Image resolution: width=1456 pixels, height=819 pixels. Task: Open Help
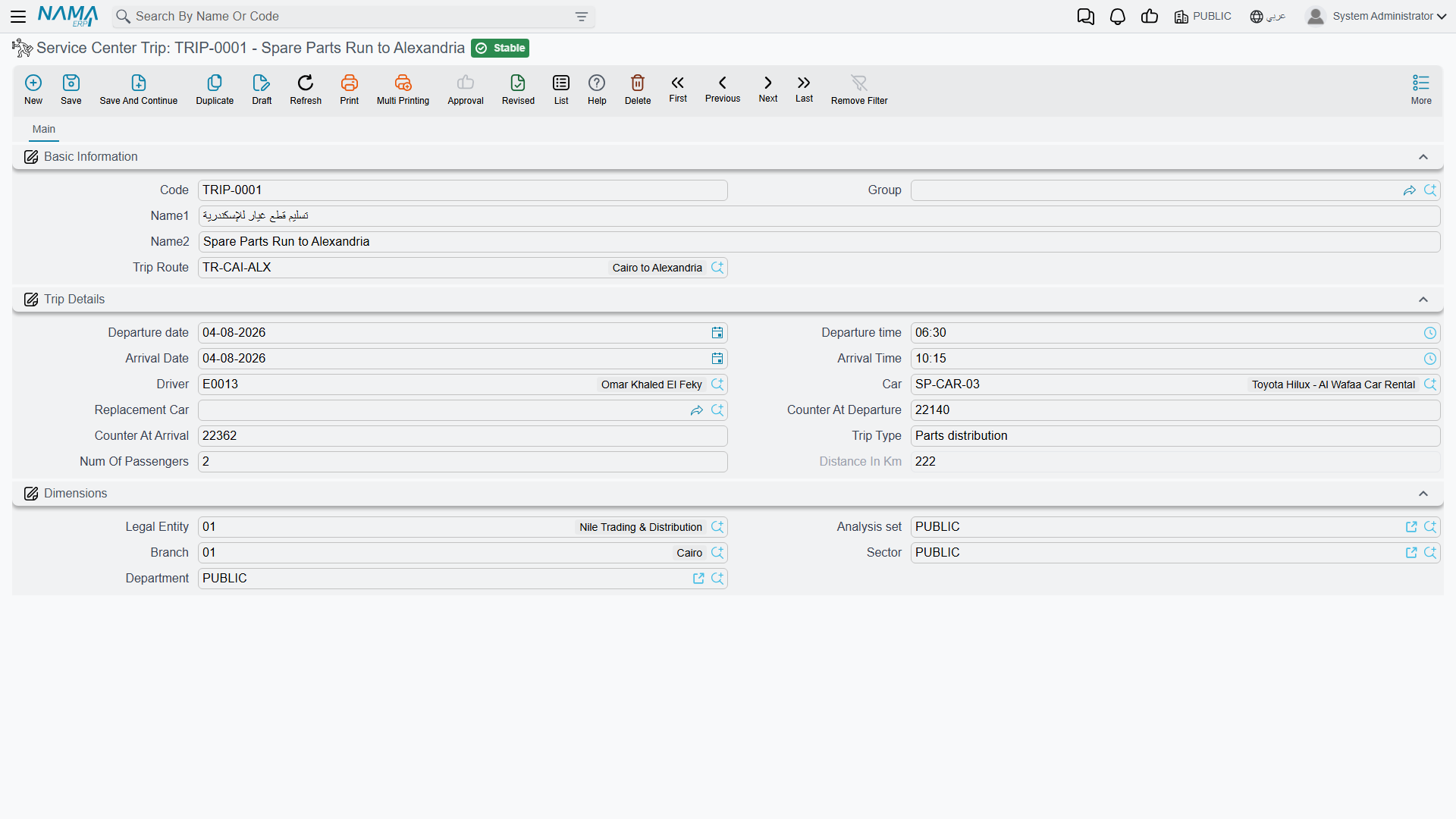pos(597,89)
